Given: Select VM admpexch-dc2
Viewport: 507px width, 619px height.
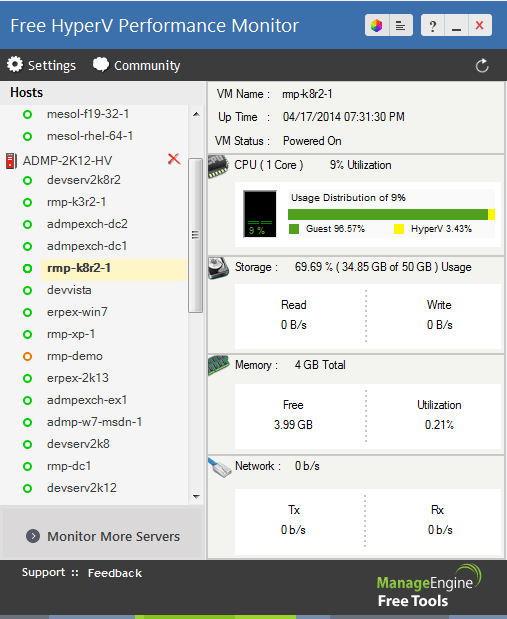Looking at the screenshot, I should coord(87,224).
